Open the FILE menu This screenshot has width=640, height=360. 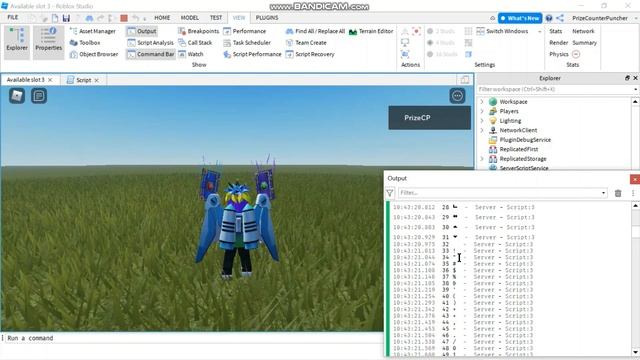(x=13, y=18)
